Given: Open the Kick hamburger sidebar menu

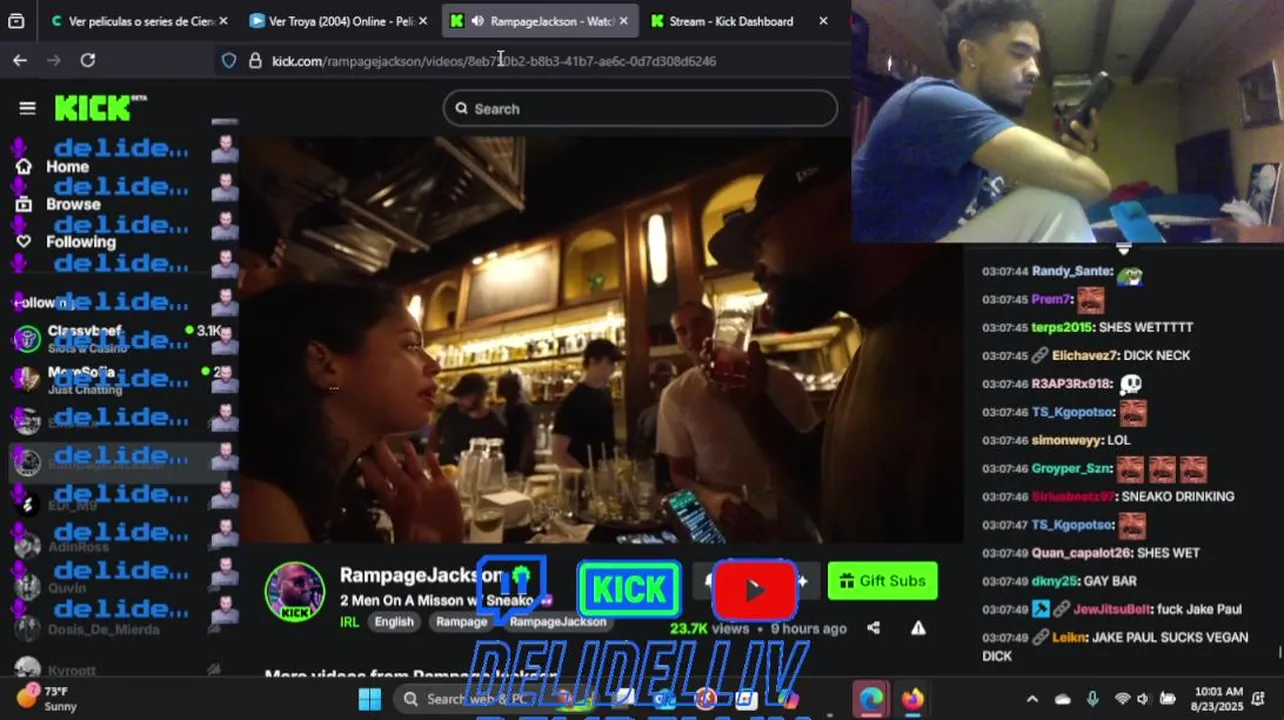Looking at the screenshot, I should pyautogui.click(x=27, y=108).
